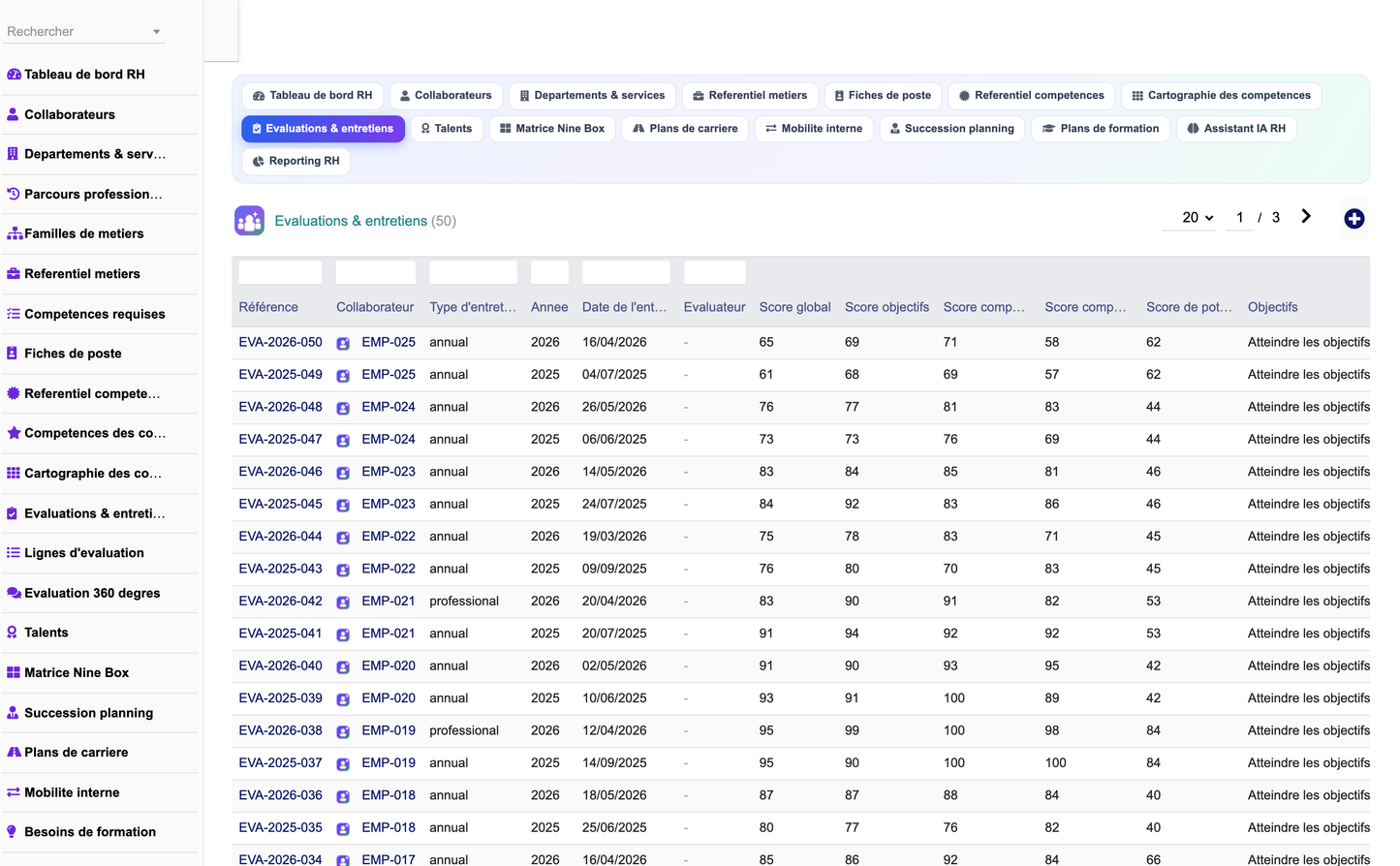Click Talents ribbon icon in sidebar
This screenshot has width=1400, height=866.
(x=12, y=633)
